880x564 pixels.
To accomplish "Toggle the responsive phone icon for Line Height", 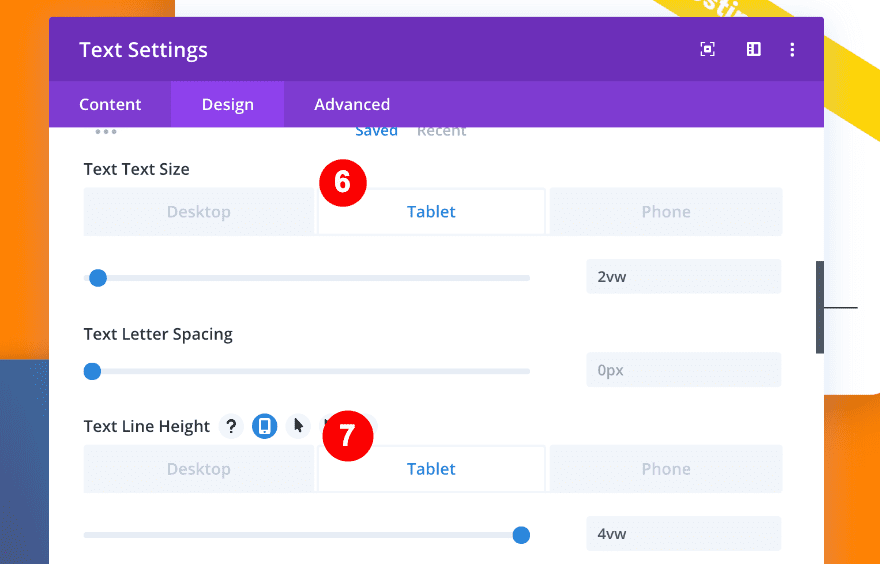I will tap(264, 426).
